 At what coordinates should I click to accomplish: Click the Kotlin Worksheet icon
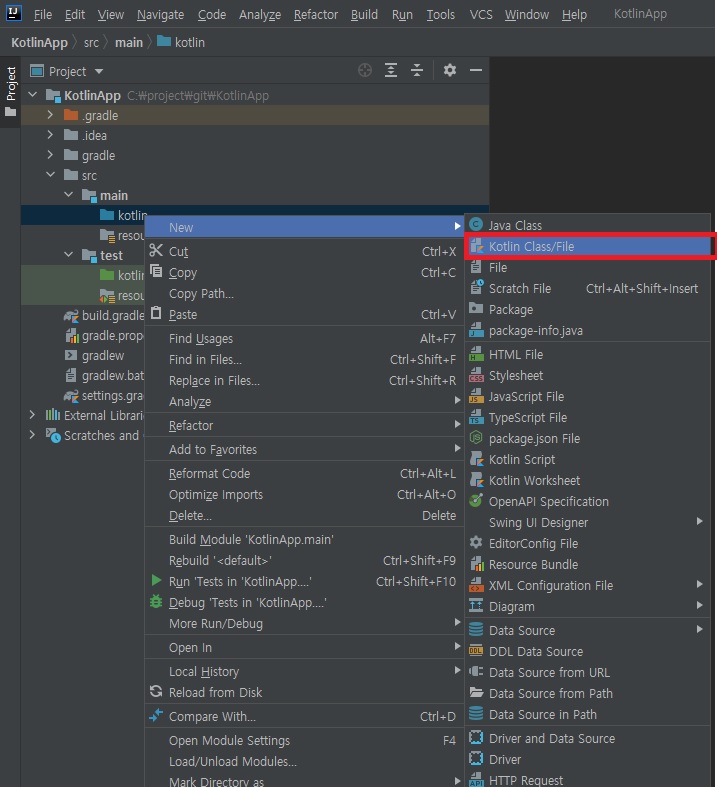476,480
